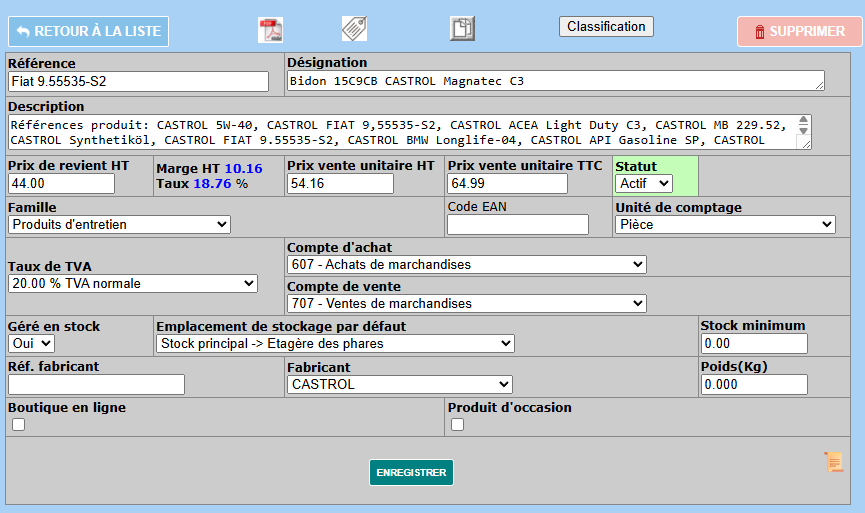Open the Fabricant dropdown showing CASTROL
This screenshot has width=865, height=513.
click(x=399, y=384)
